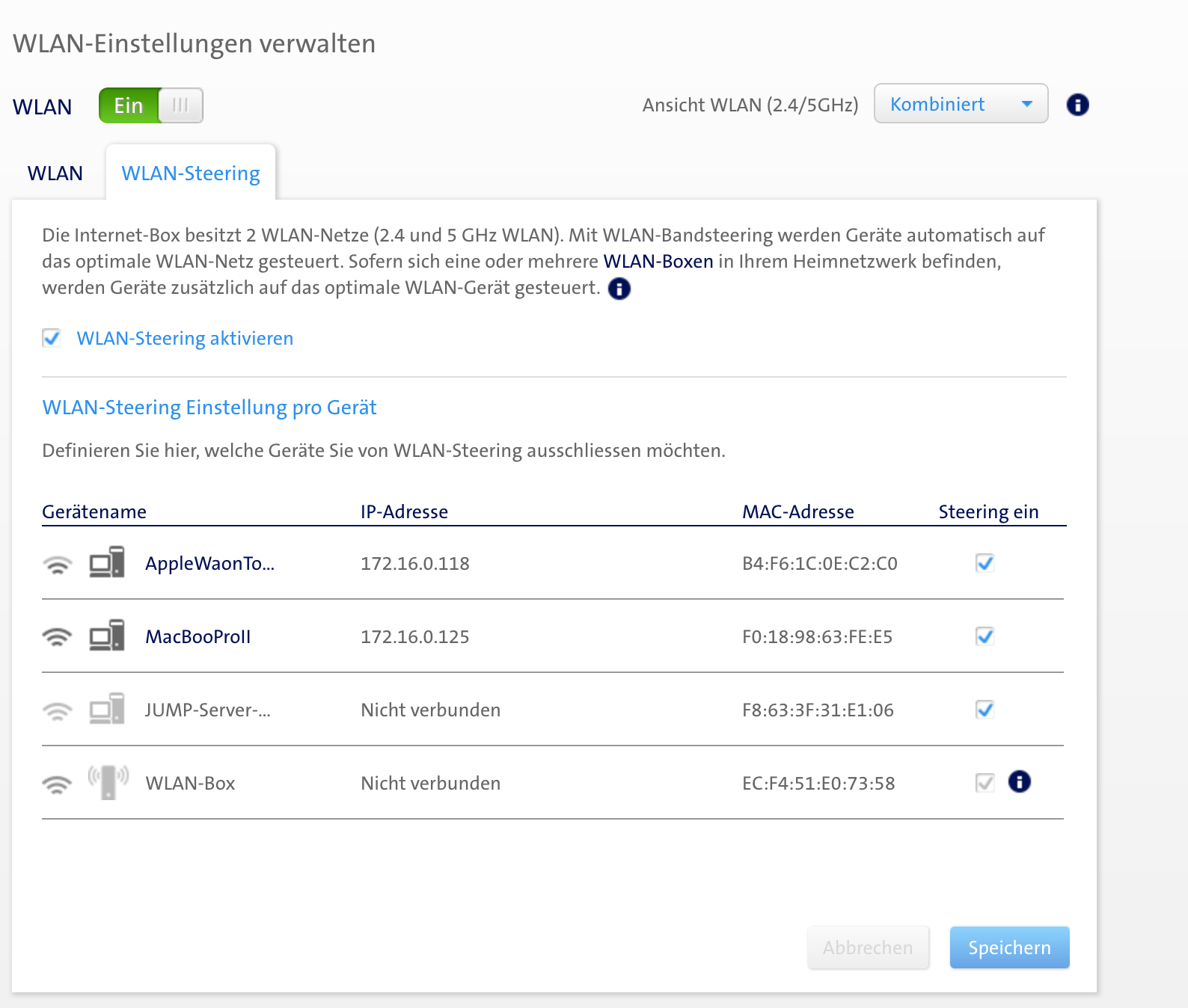The width and height of the screenshot is (1188, 1008).
Task: Untick steering checkbox for JUMP-Server
Action: [x=985, y=710]
